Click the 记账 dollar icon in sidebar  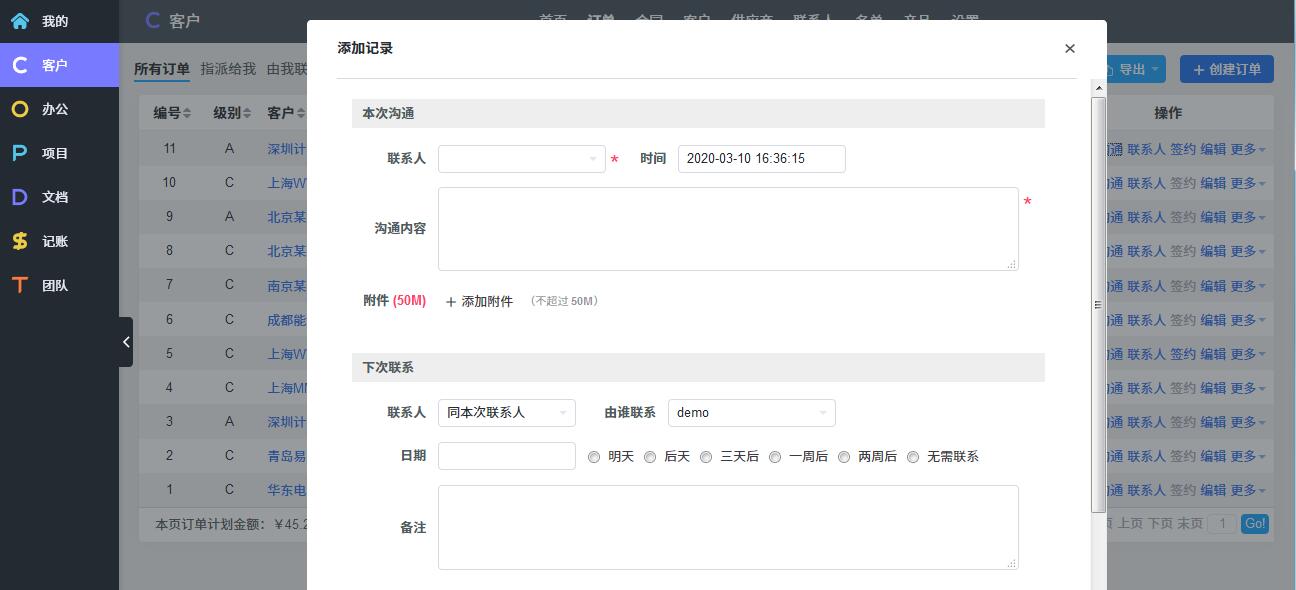click(x=20, y=241)
